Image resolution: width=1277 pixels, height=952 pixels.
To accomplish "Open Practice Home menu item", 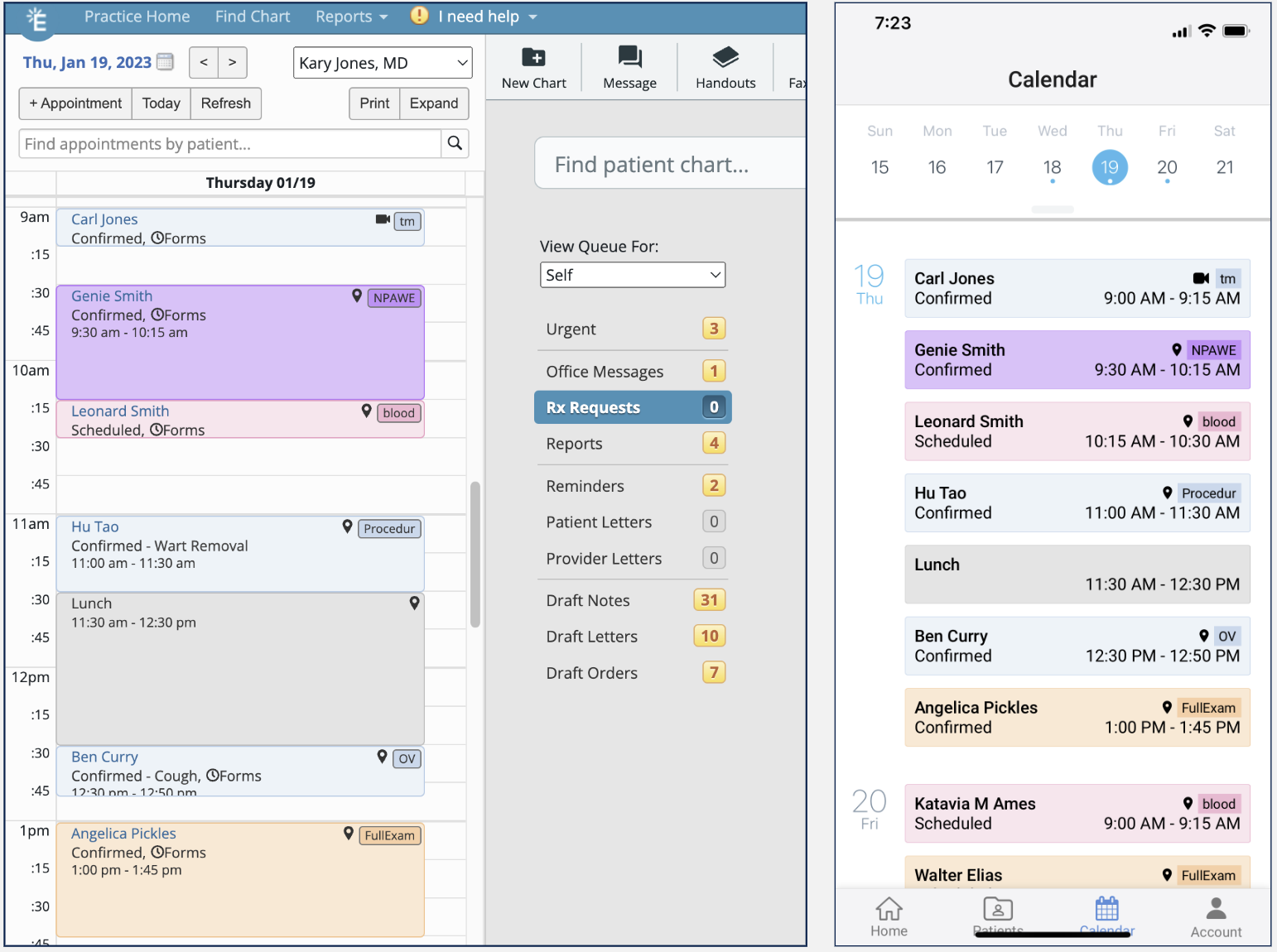I will [137, 17].
